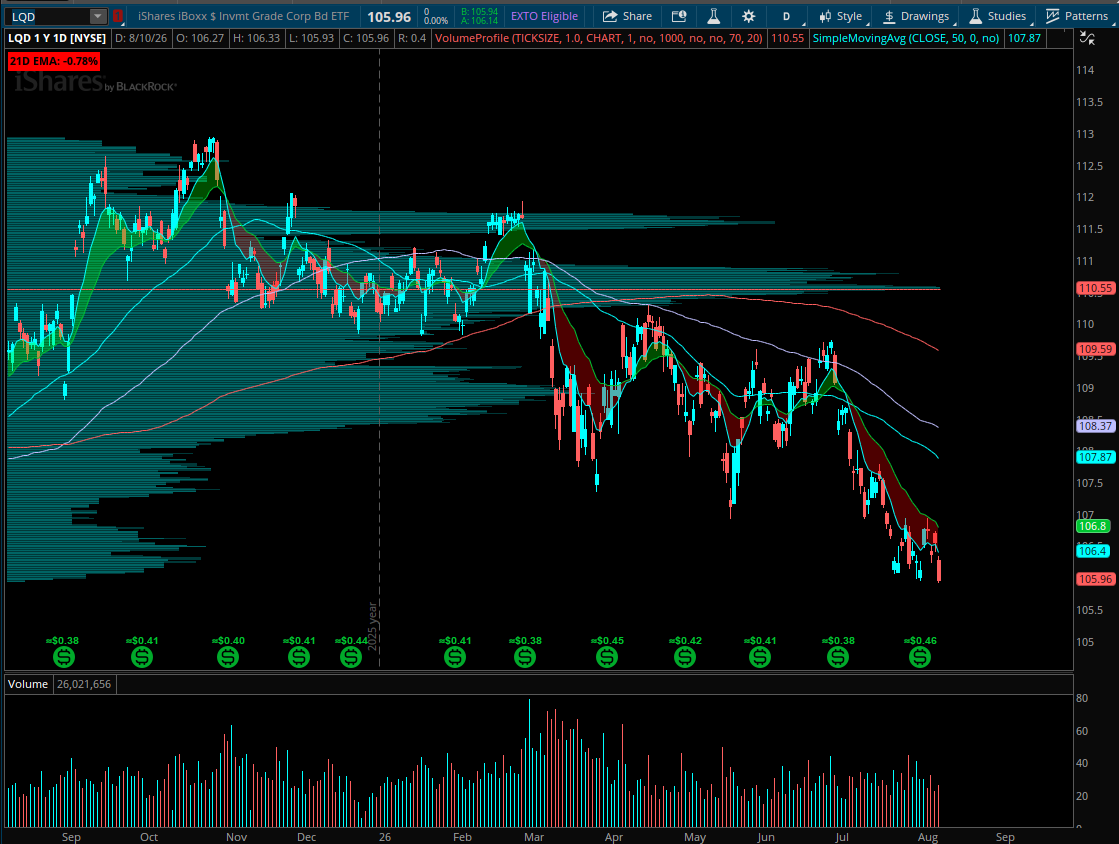Click the Aug label on time axis
This screenshot has width=1119, height=844.
tap(928, 837)
